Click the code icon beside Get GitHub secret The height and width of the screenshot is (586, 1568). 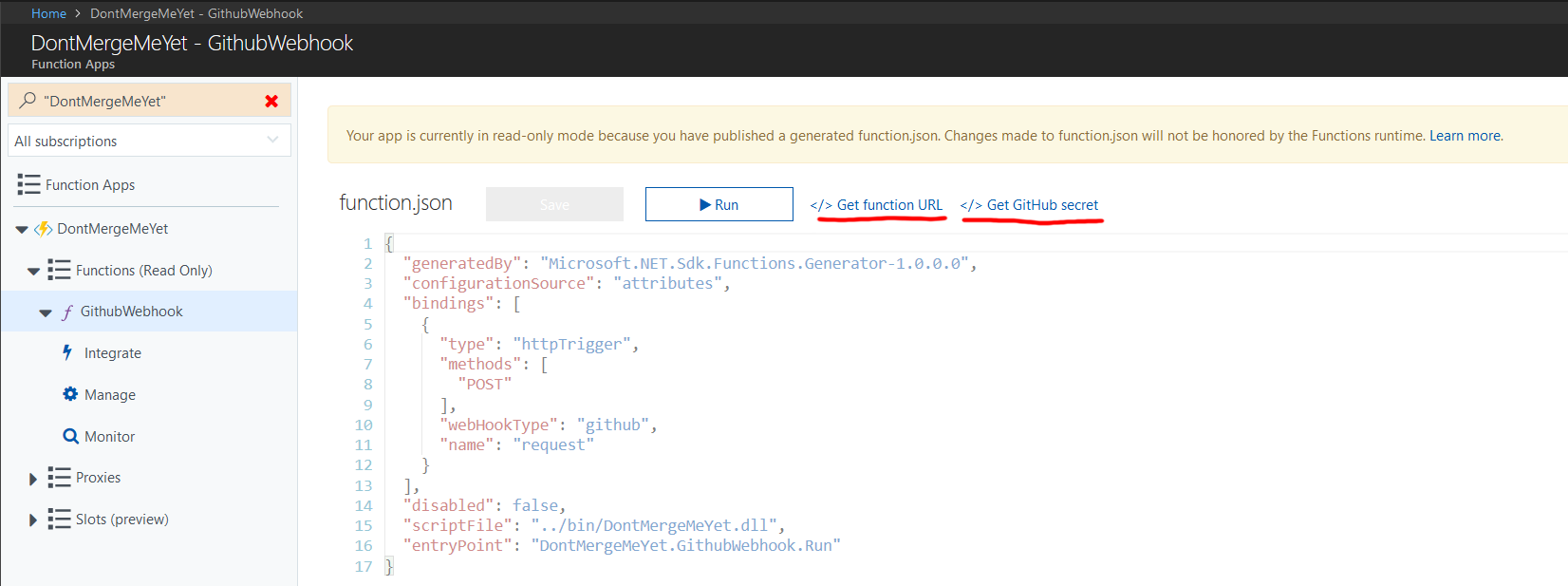(971, 205)
